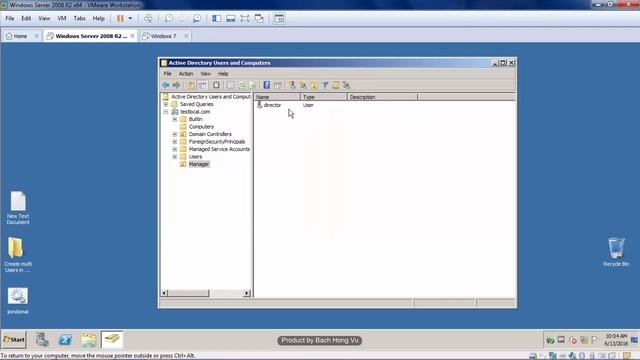
Task: Click Add to group toolbar icon
Action: tap(347, 85)
